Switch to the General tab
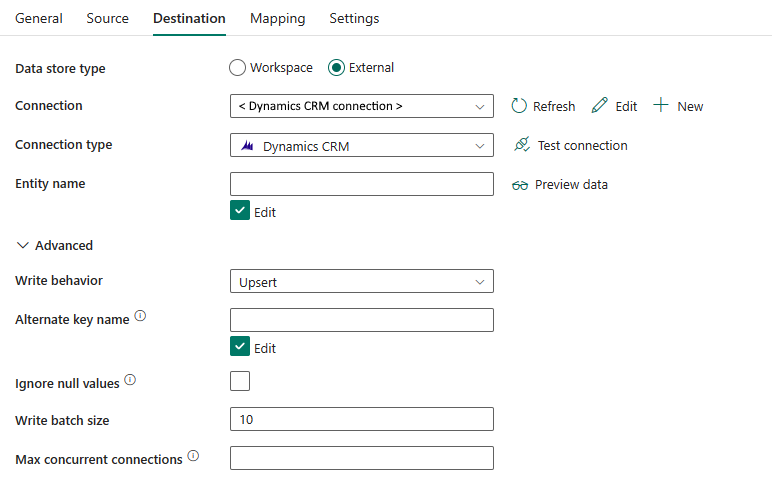The image size is (772, 502). tap(39, 18)
